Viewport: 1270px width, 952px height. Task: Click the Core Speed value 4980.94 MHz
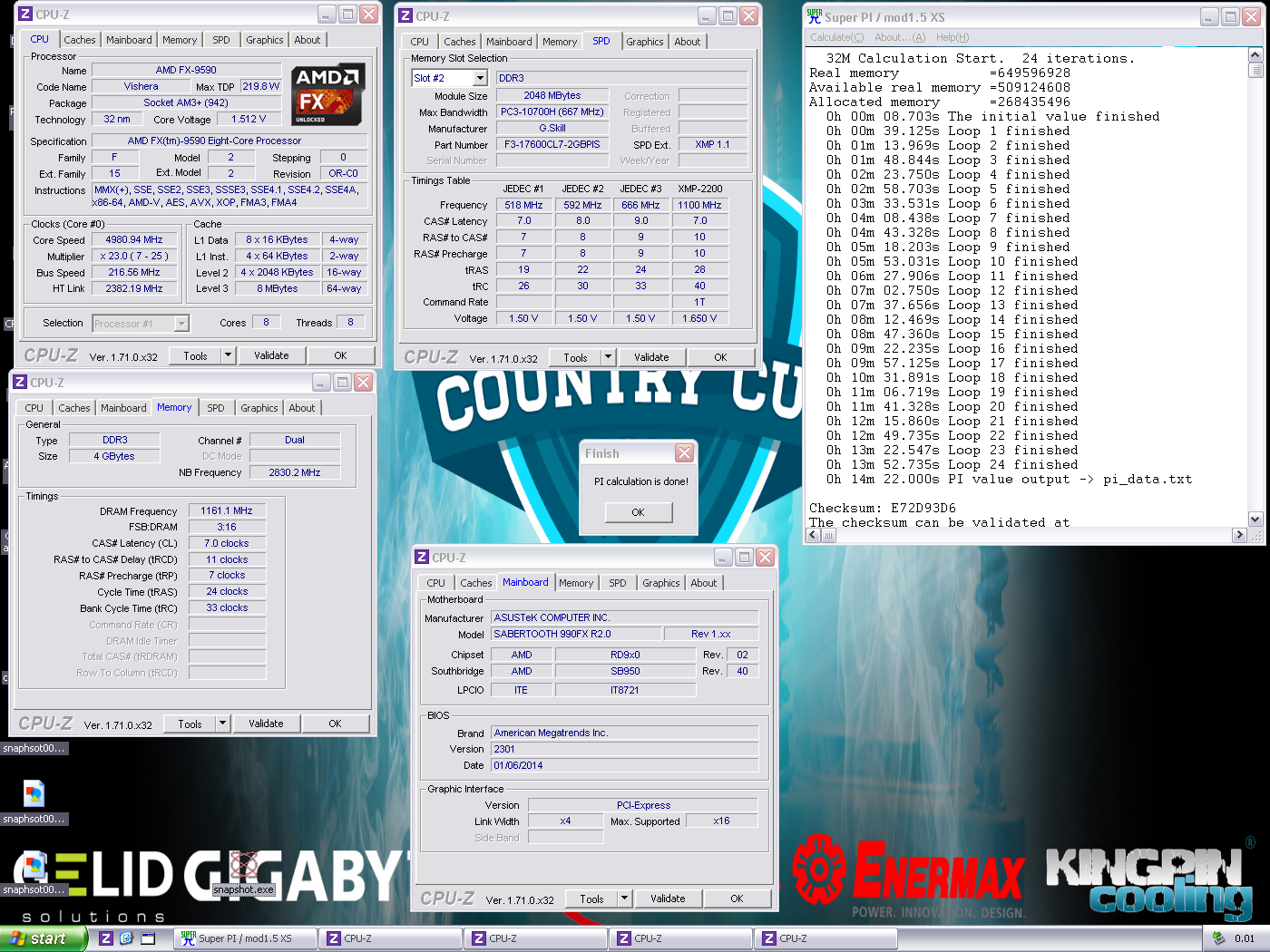134,239
